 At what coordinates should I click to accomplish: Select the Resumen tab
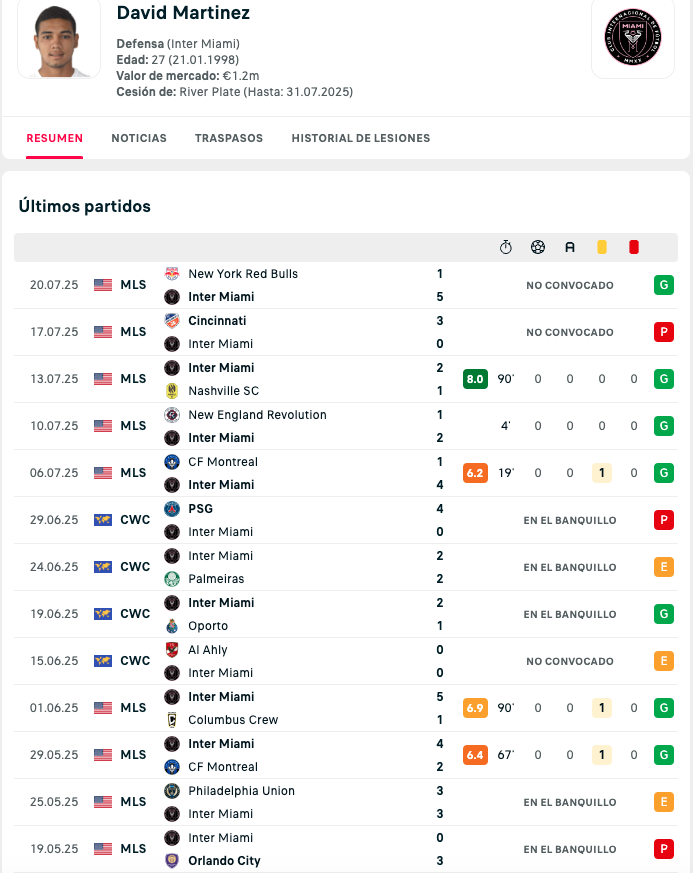pyautogui.click(x=55, y=138)
